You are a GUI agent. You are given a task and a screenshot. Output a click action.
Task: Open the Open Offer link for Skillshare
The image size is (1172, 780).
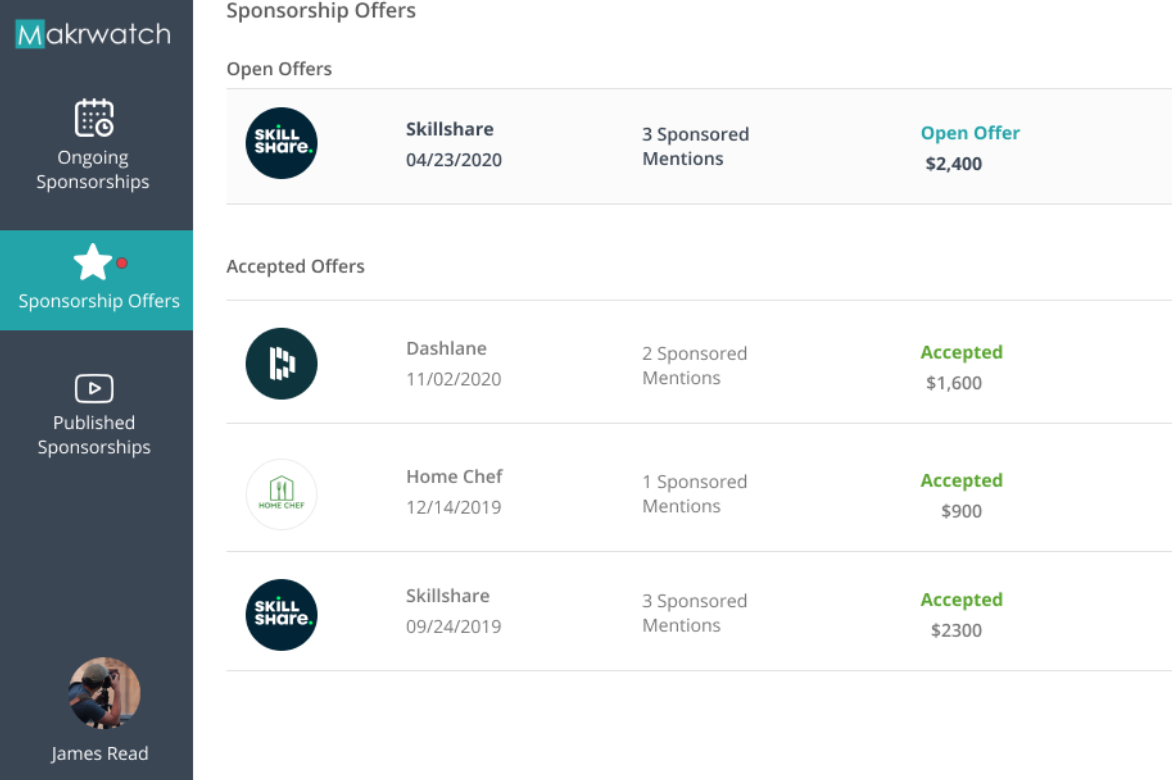pyautogui.click(x=969, y=132)
